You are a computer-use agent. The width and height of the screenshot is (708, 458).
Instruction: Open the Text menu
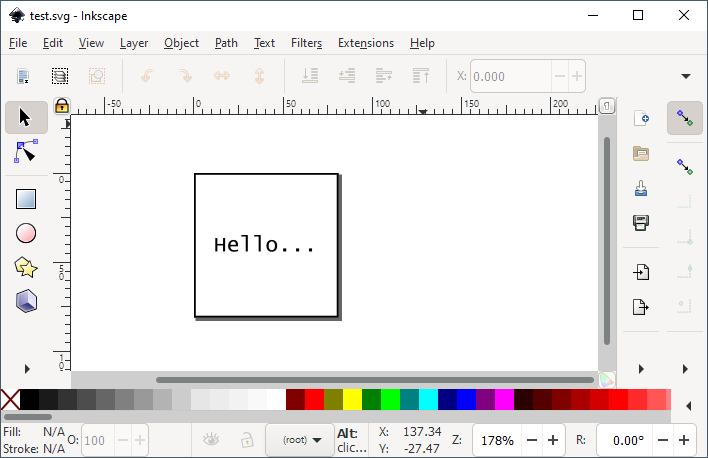[x=264, y=43]
